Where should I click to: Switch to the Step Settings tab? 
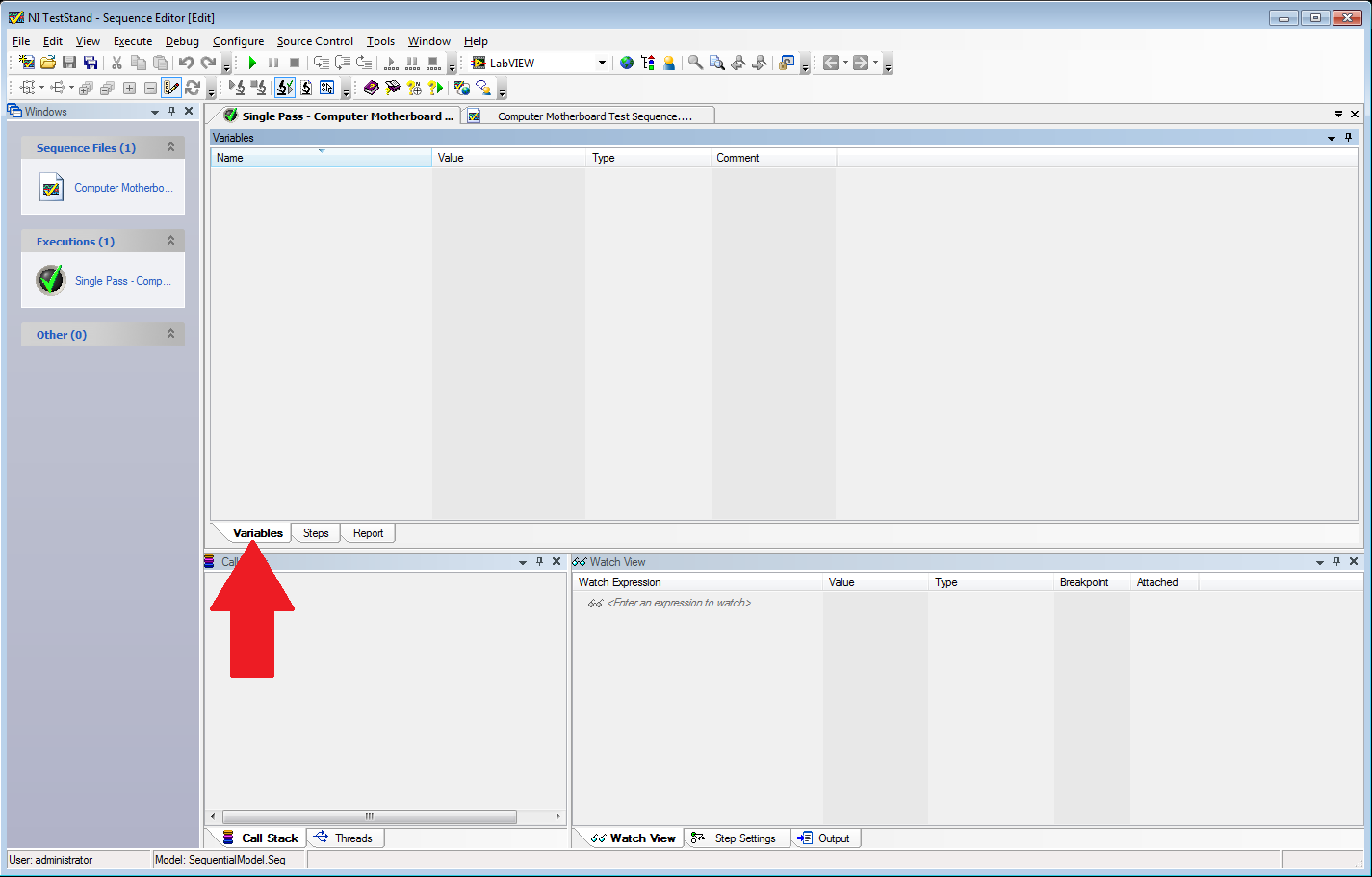tap(738, 838)
